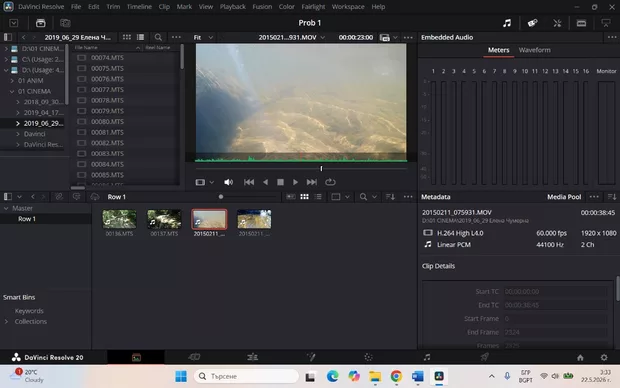Collapse the Master bin

6,208
